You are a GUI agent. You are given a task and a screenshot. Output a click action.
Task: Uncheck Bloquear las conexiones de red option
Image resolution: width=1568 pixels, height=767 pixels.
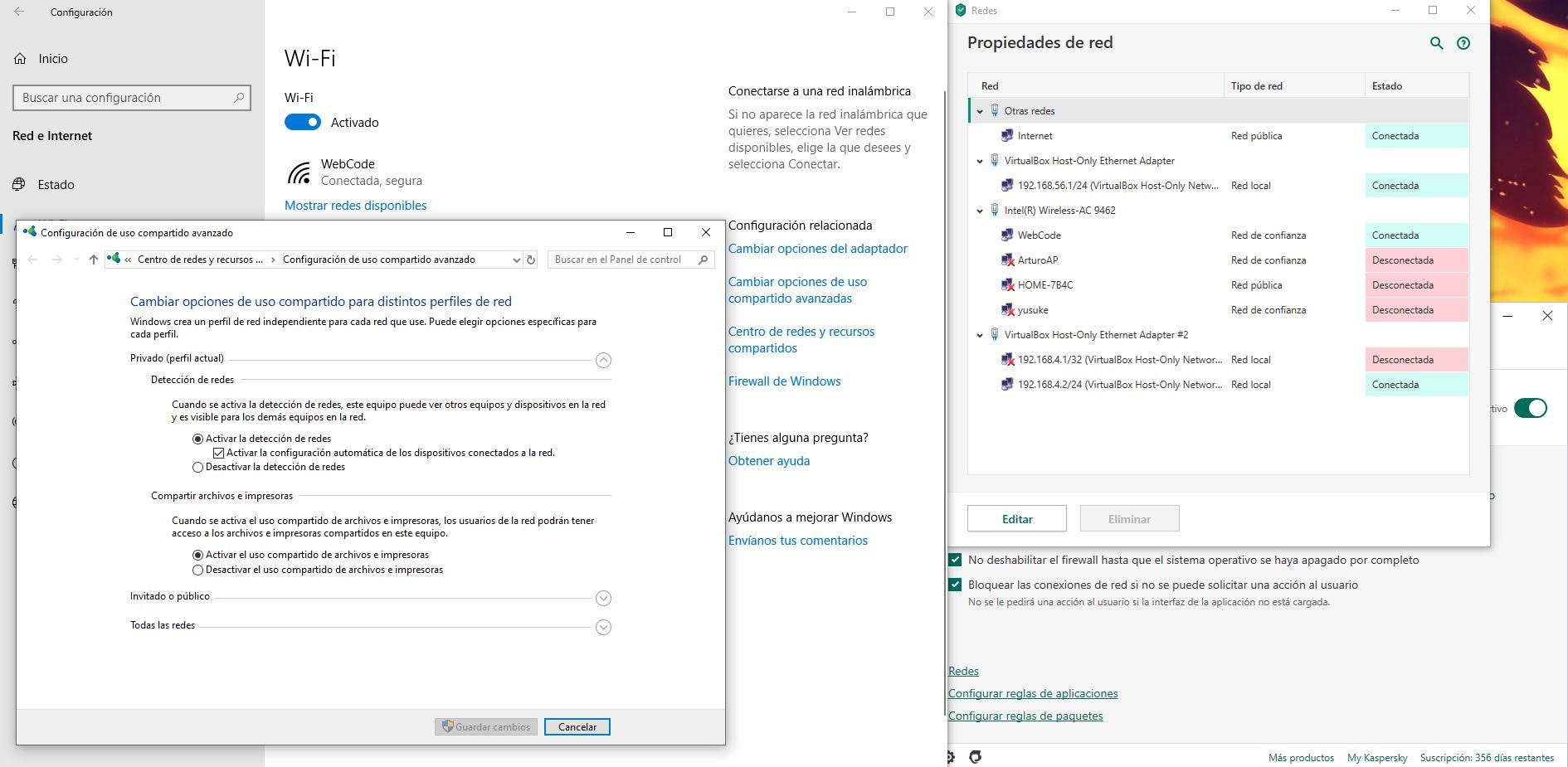(955, 585)
